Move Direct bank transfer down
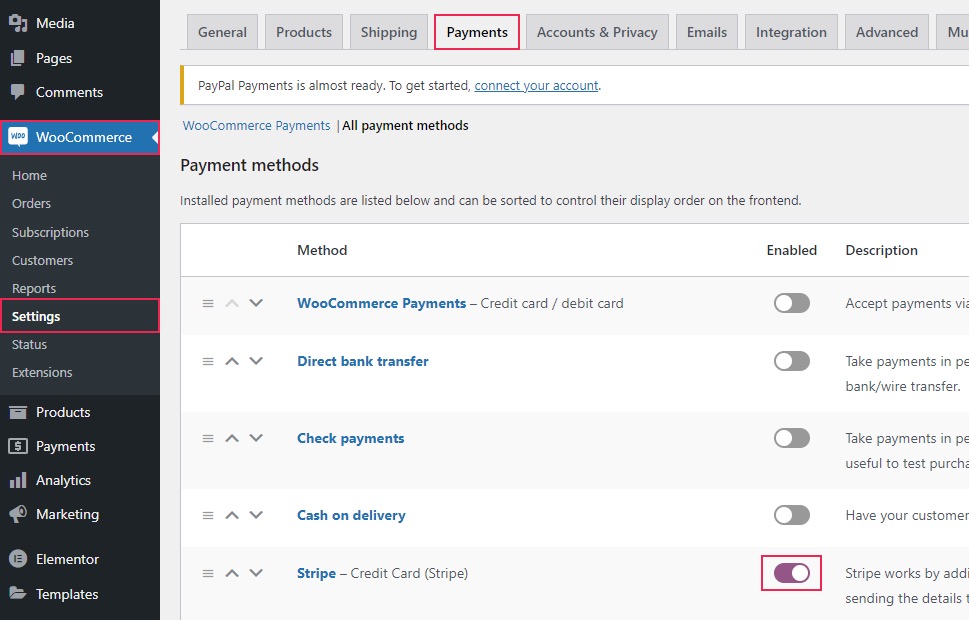Screen dimensions: 969x620 click(x=256, y=361)
